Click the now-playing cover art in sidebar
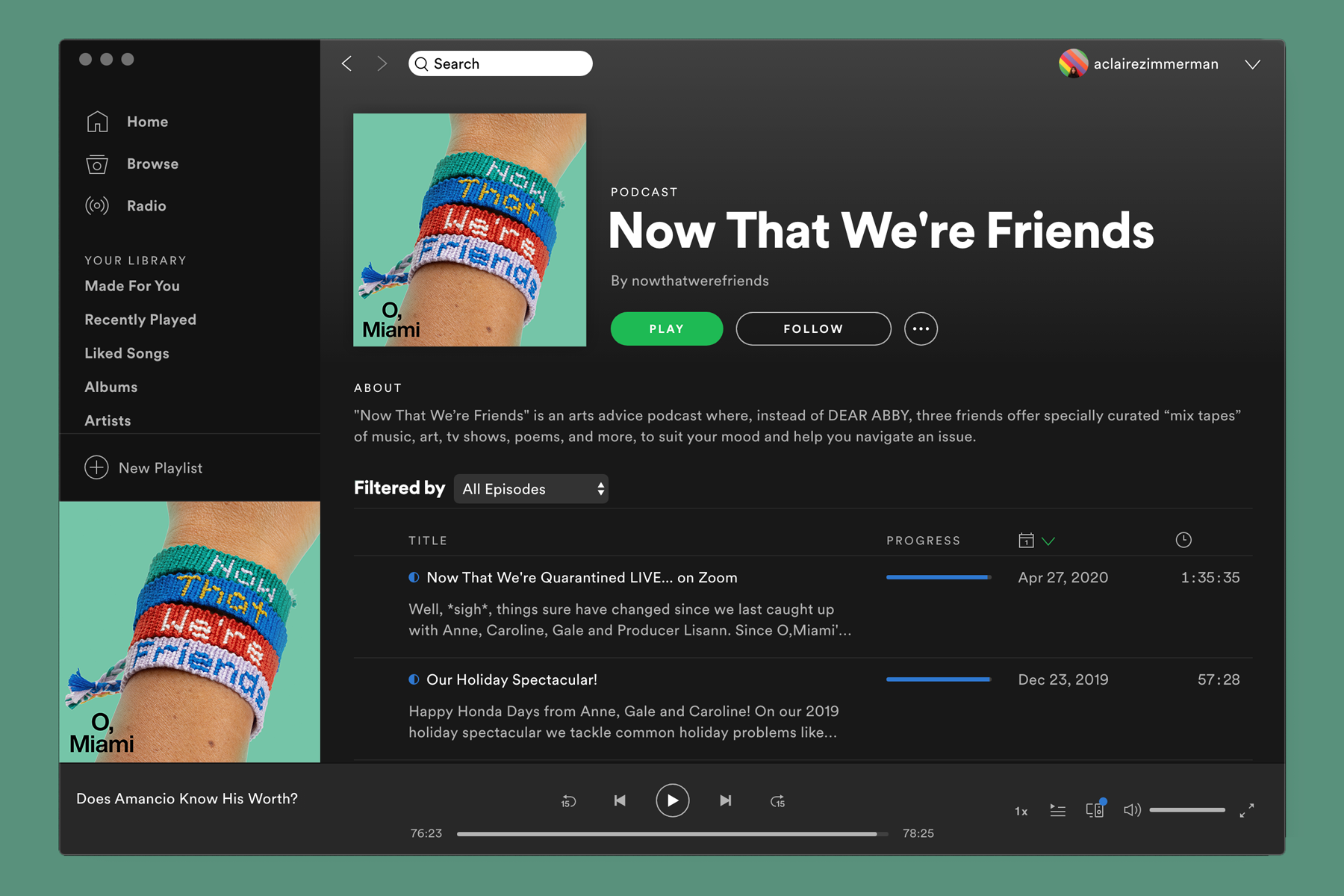This screenshot has height=896, width=1344. point(190,632)
